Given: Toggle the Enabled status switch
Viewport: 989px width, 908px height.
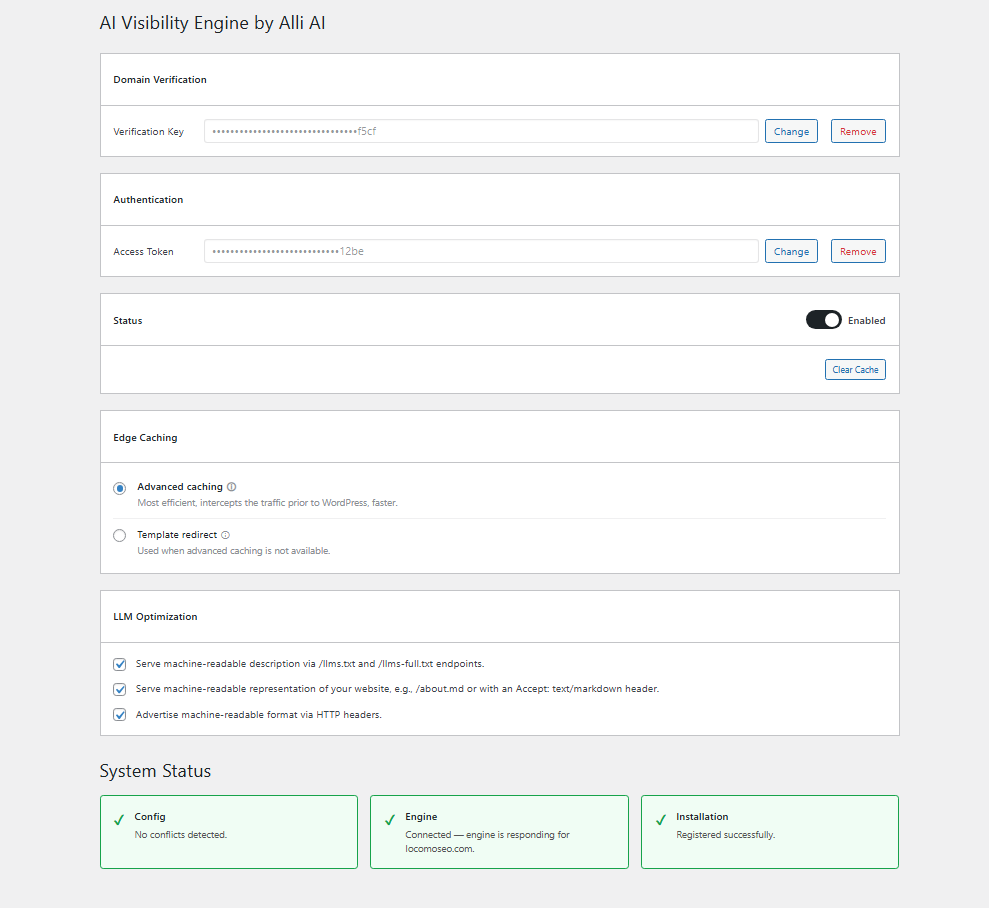Looking at the screenshot, I should [823, 320].
